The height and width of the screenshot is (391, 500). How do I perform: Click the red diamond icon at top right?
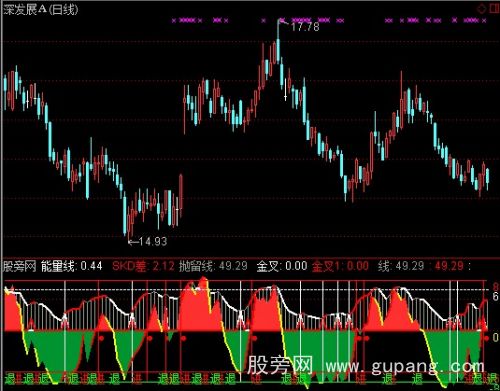pos(482,9)
